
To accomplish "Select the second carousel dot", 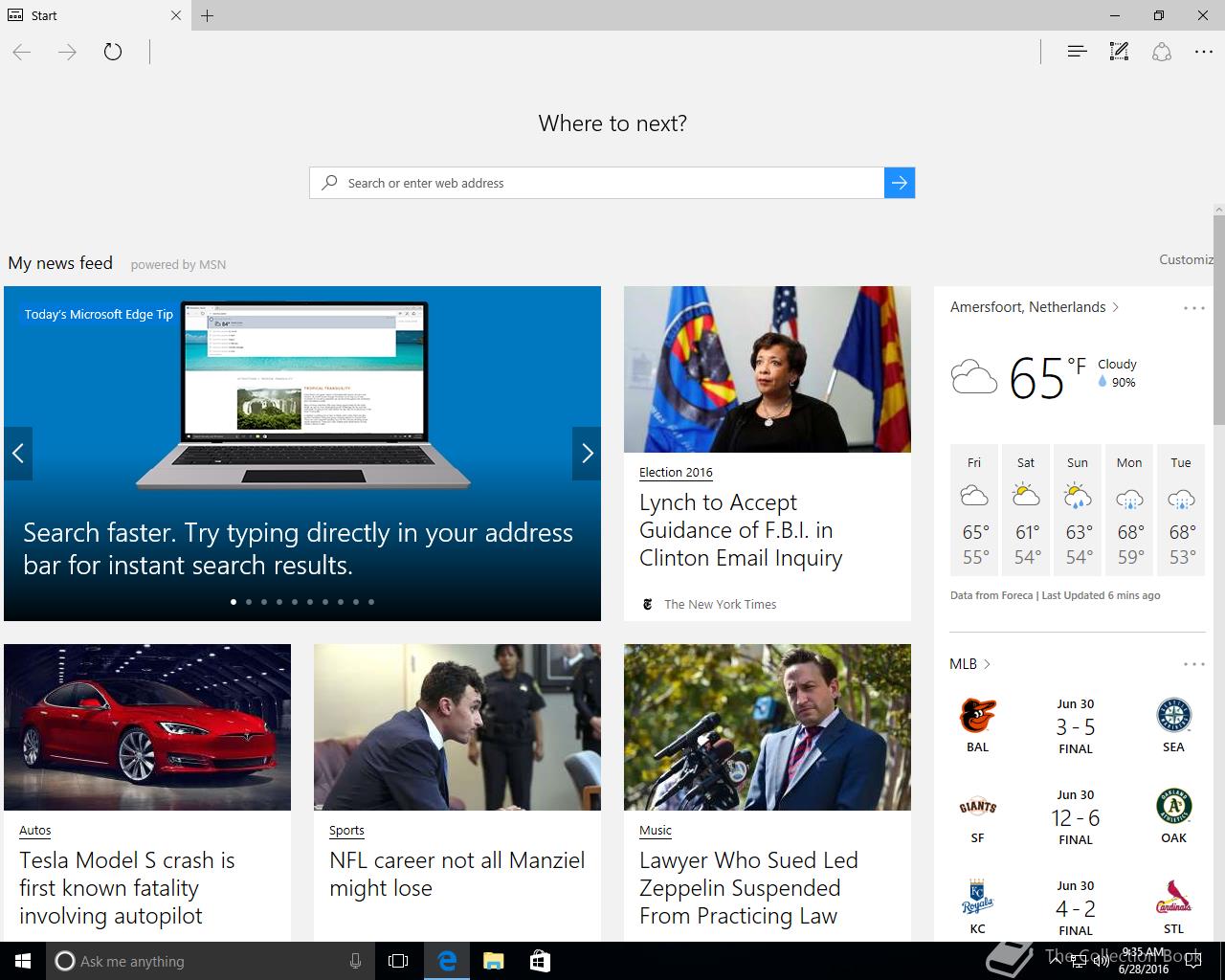I will (x=249, y=602).
